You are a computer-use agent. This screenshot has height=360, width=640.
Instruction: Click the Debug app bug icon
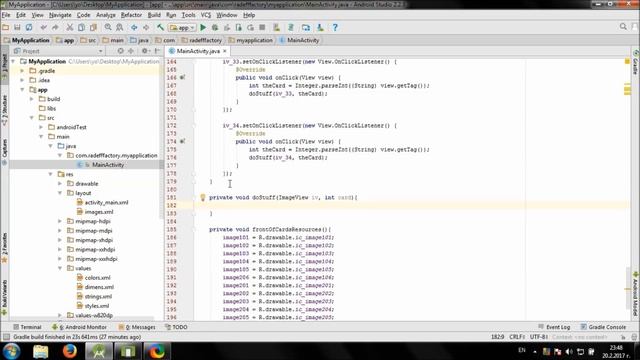215,27
